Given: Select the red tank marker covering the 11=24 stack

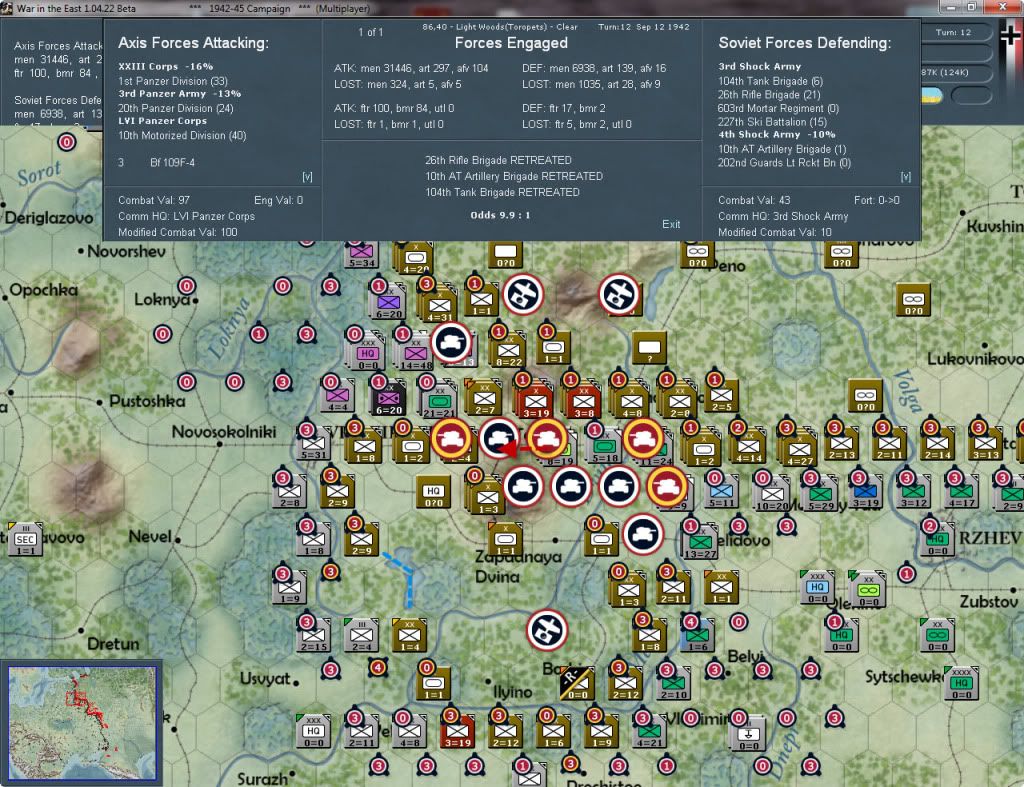Looking at the screenshot, I should 643,437.
